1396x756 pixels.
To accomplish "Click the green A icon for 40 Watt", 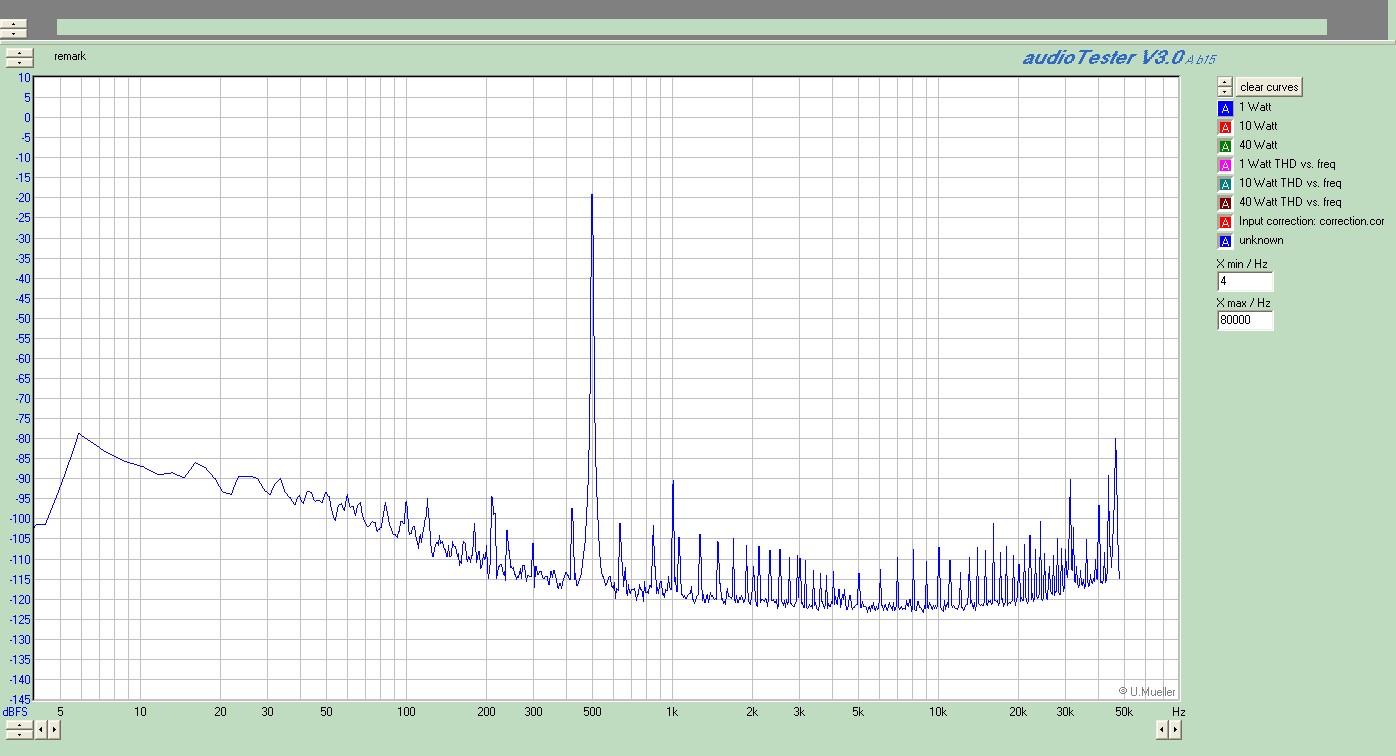I will point(1225,145).
